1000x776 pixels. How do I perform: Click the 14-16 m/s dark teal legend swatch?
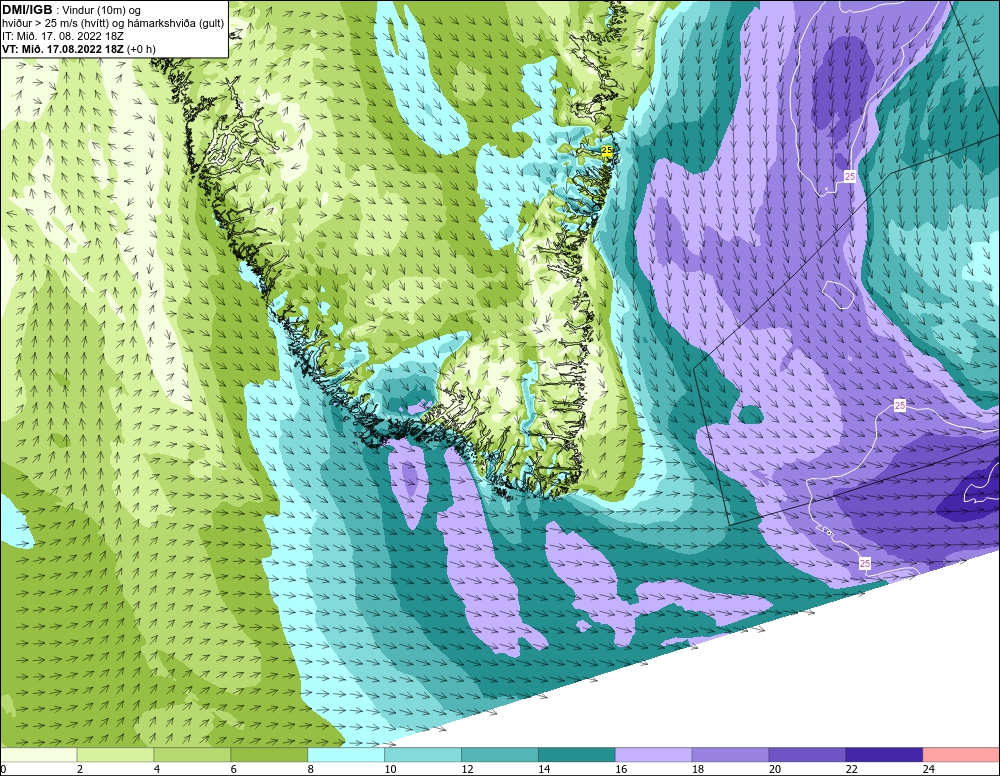[577, 755]
